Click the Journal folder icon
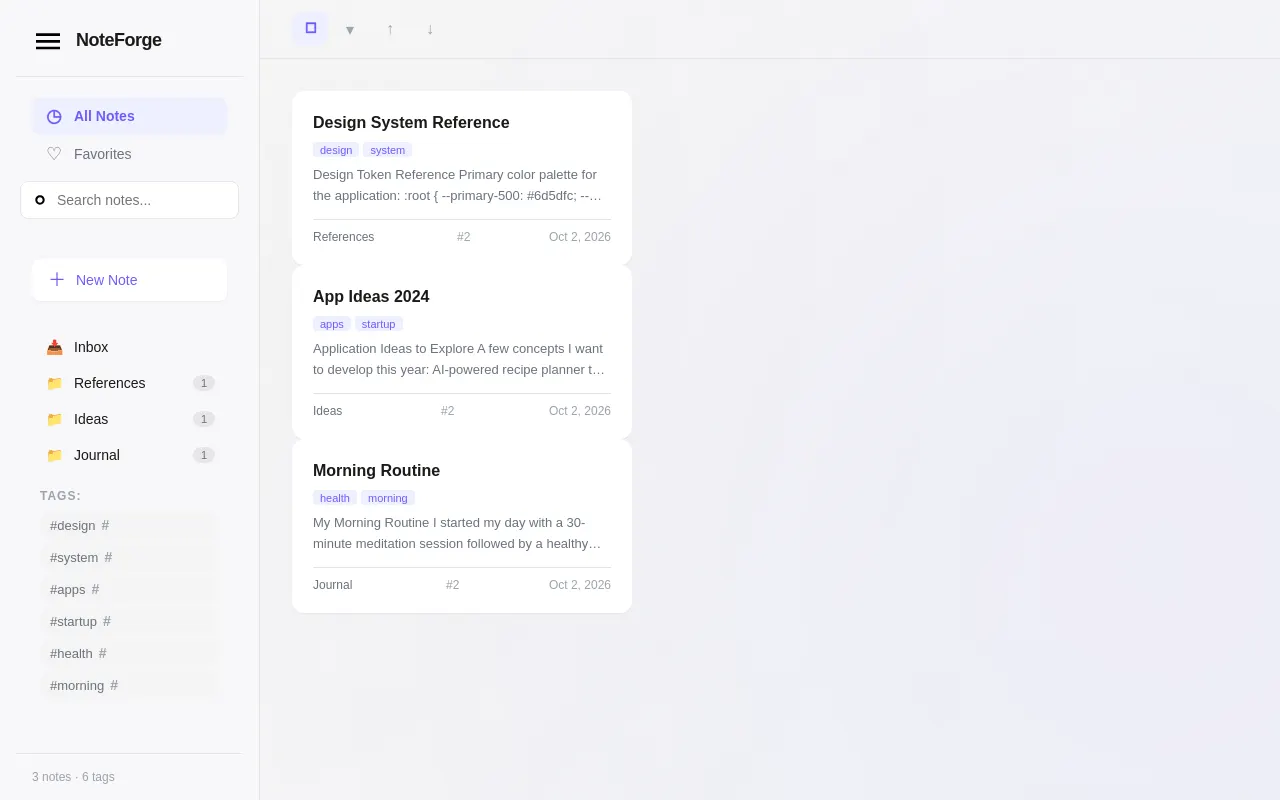This screenshot has height=800, width=1280. coord(54,455)
